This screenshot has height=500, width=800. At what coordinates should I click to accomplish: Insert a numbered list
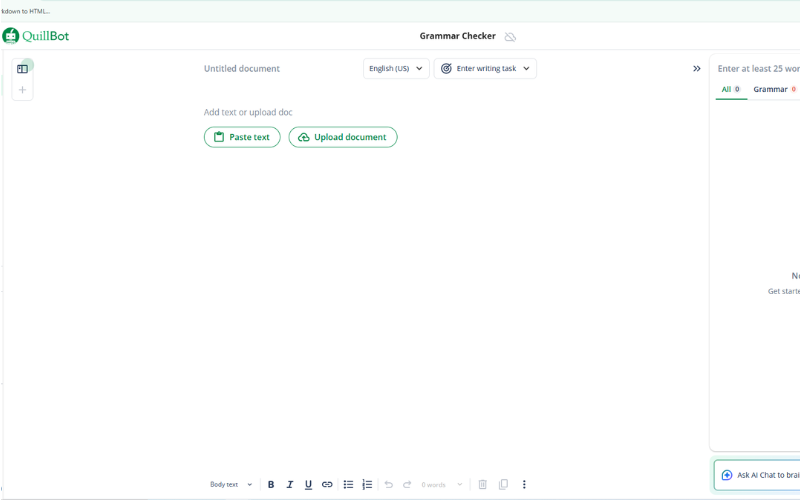[x=367, y=484]
